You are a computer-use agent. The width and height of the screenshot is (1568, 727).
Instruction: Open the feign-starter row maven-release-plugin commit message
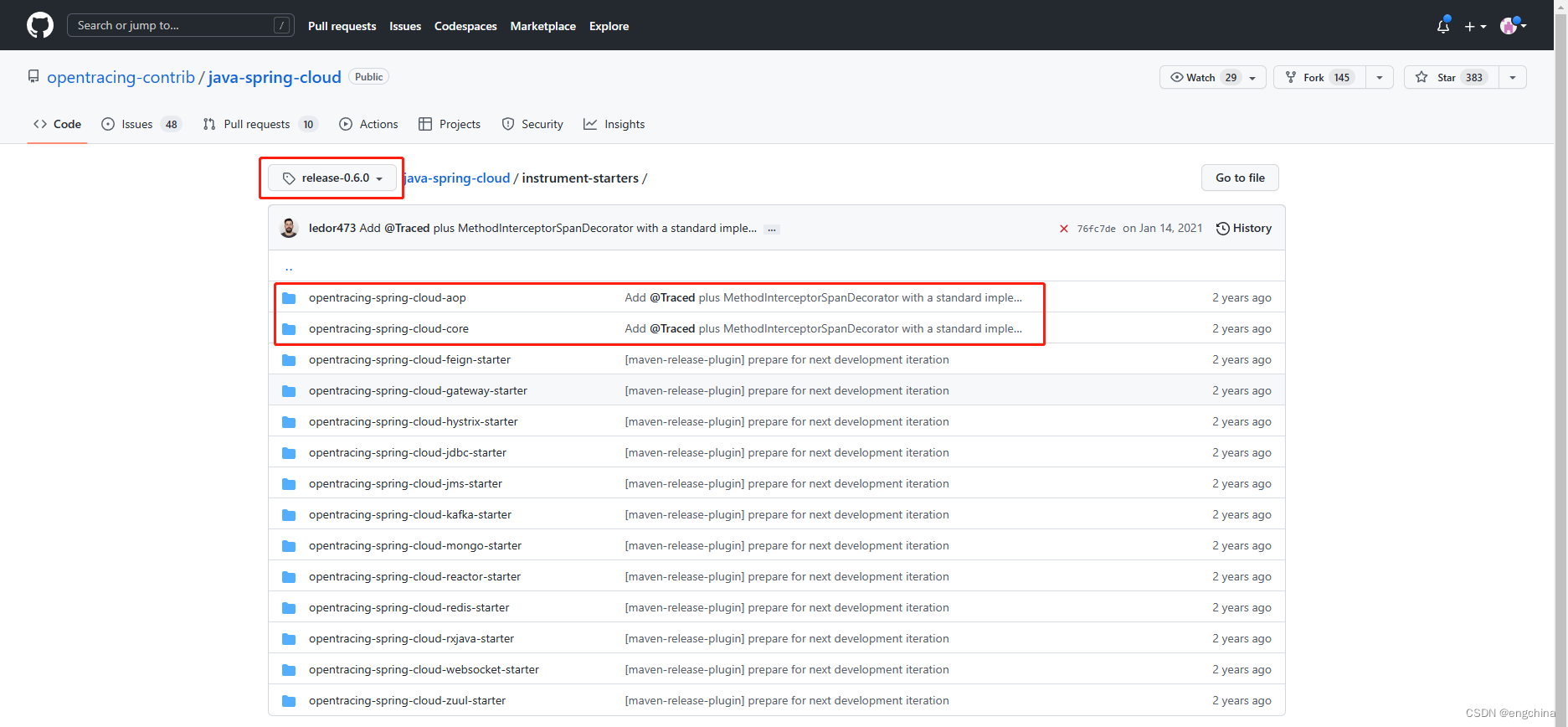click(787, 359)
